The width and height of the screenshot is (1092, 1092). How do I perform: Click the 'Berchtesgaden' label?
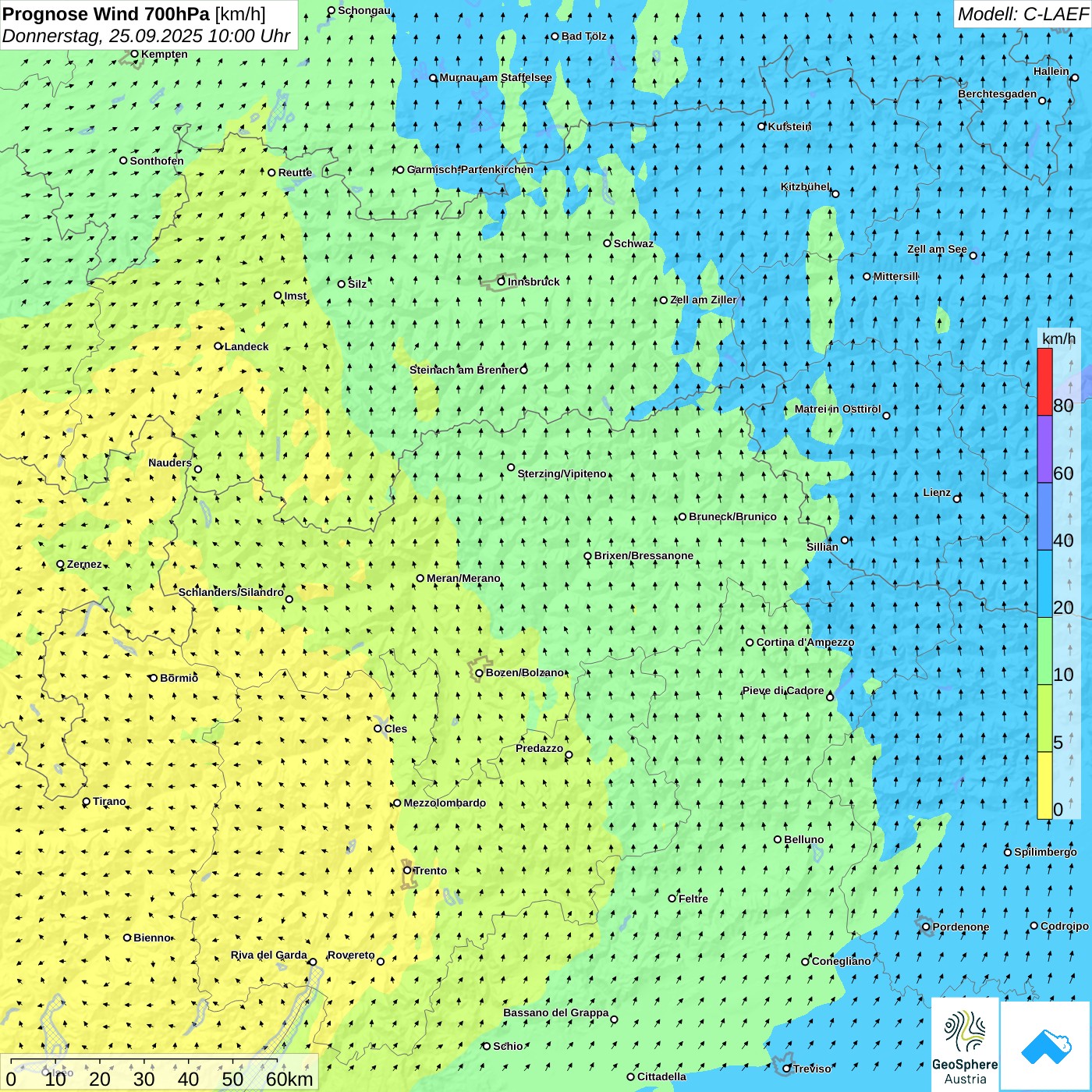pyautogui.click(x=998, y=94)
